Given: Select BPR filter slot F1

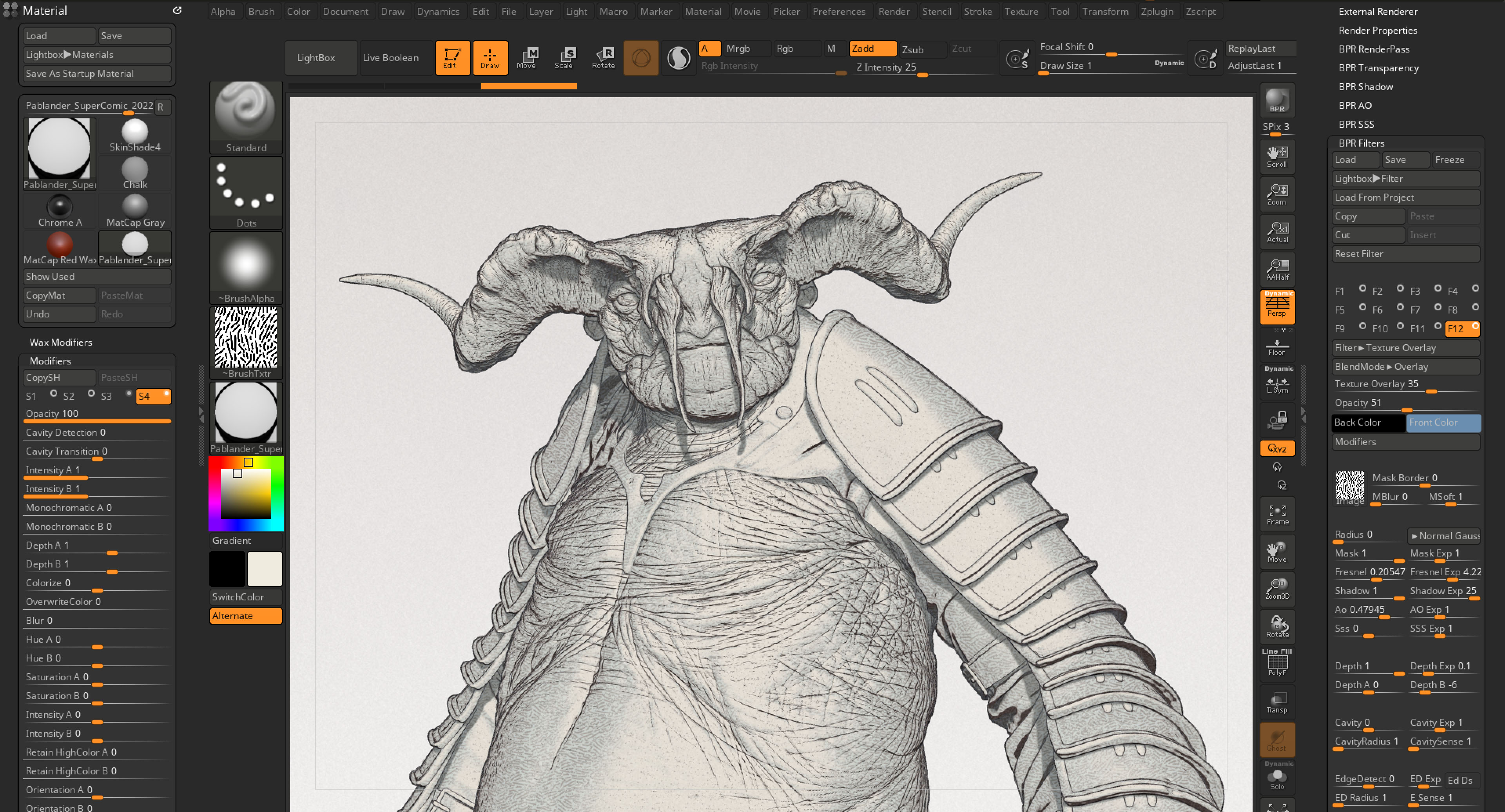Looking at the screenshot, I should 1349,291.
